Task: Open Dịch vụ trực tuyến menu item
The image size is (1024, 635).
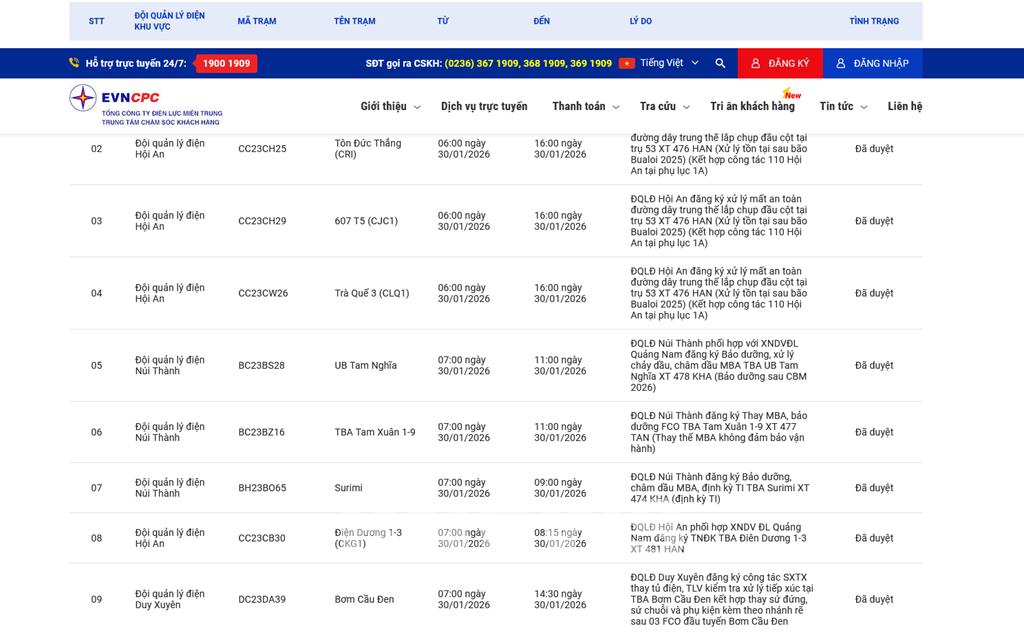Action: 484,106
